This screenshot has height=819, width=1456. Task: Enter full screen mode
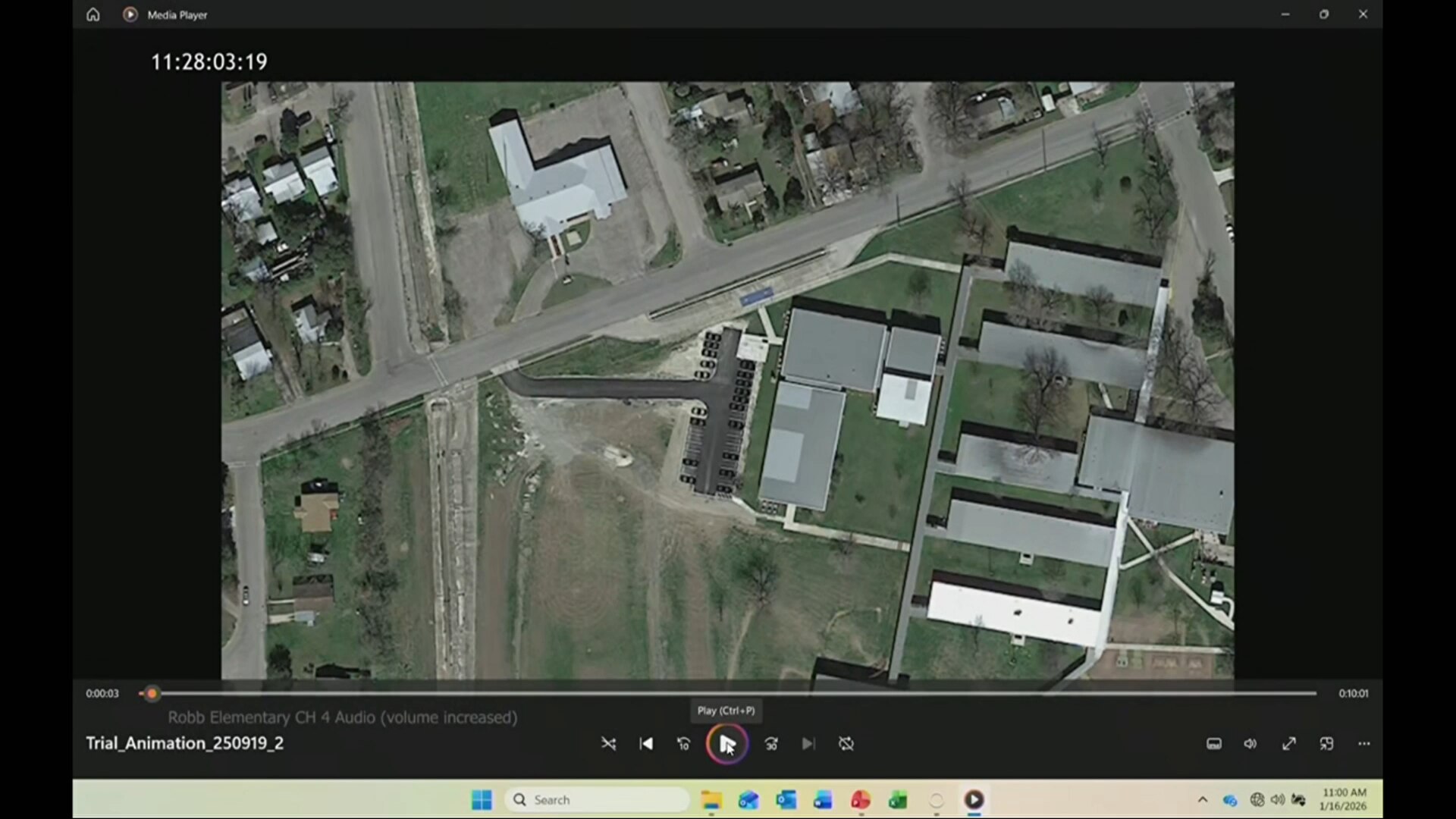click(1288, 744)
